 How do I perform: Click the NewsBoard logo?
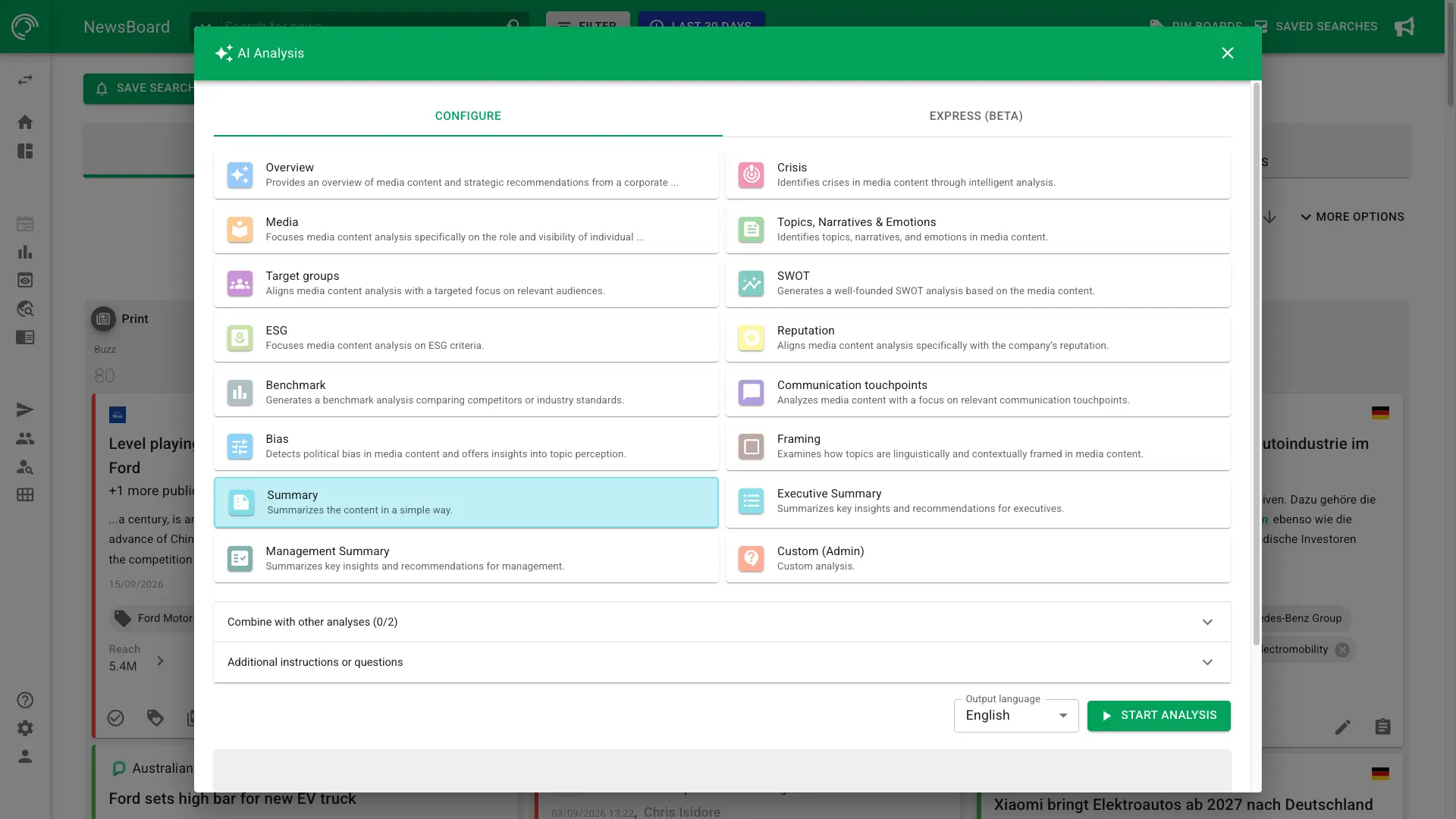(x=25, y=27)
